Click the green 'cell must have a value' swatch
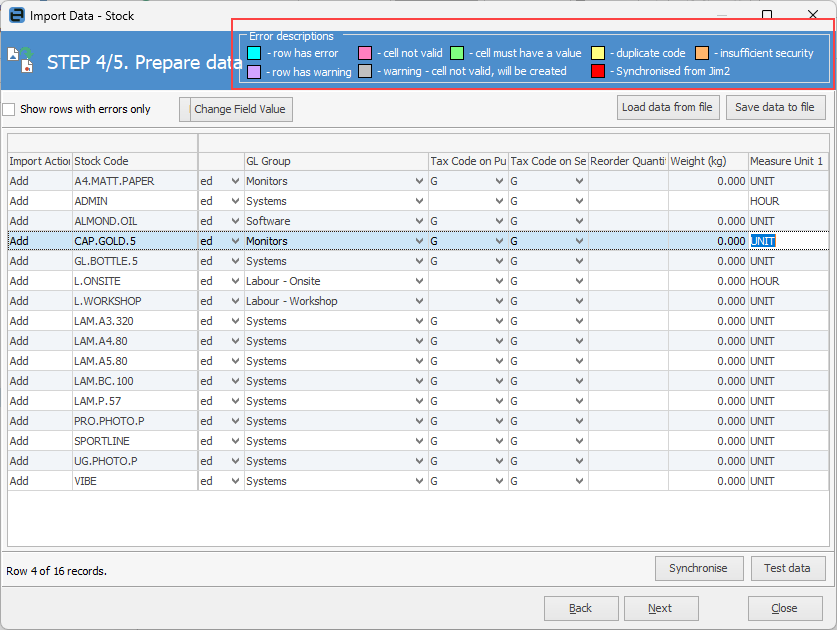The image size is (837, 630). tap(457, 53)
